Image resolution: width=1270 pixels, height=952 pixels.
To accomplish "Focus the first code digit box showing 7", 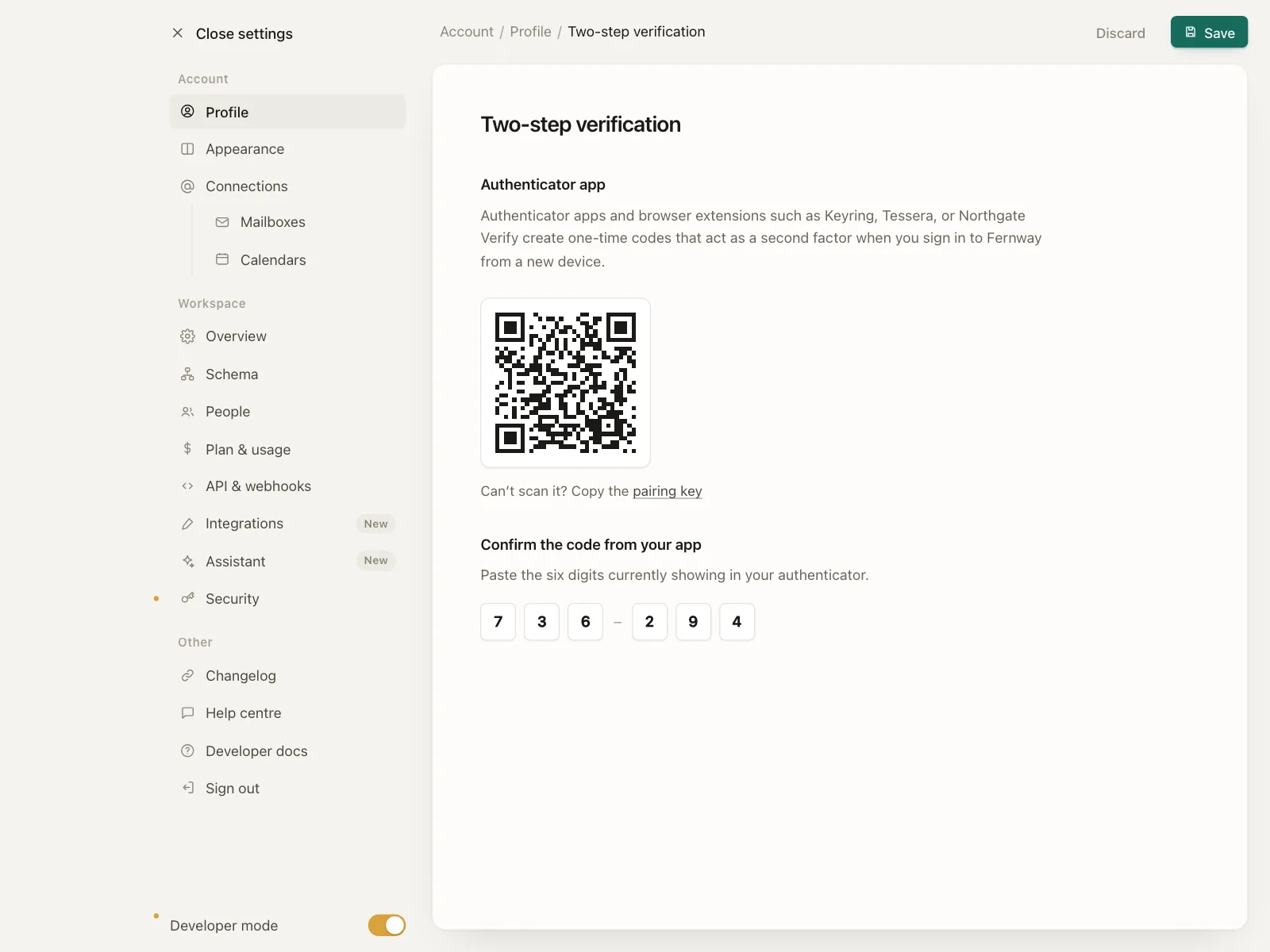I will (498, 621).
